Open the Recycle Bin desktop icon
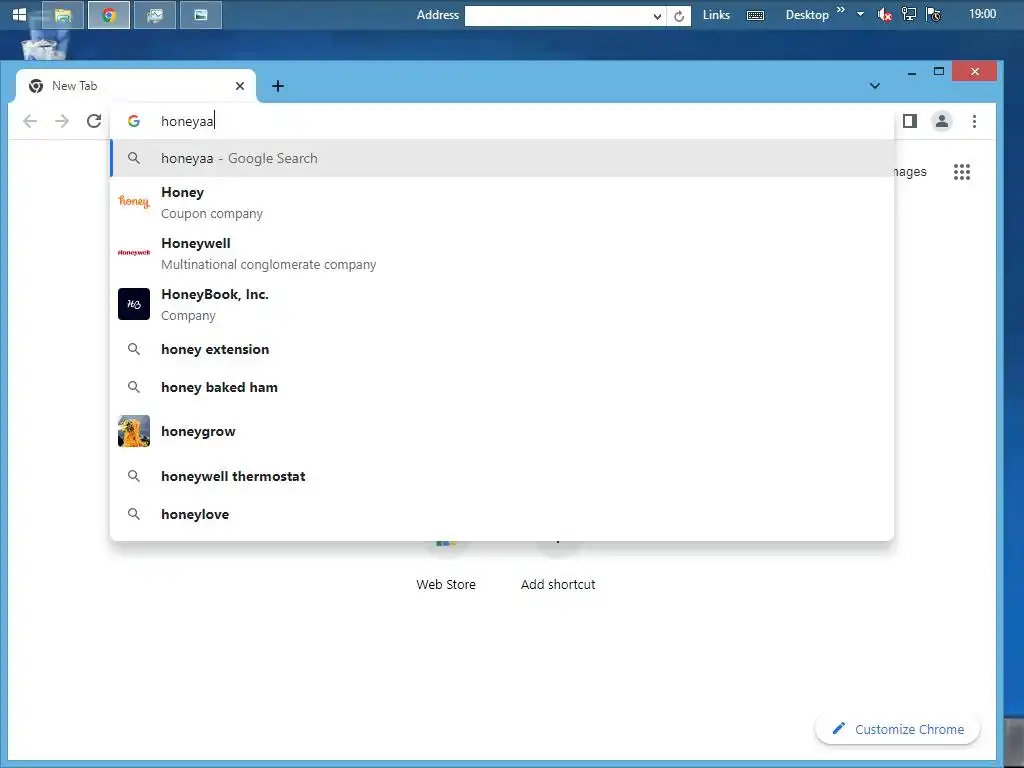This screenshot has height=768, width=1024. (44, 46)
